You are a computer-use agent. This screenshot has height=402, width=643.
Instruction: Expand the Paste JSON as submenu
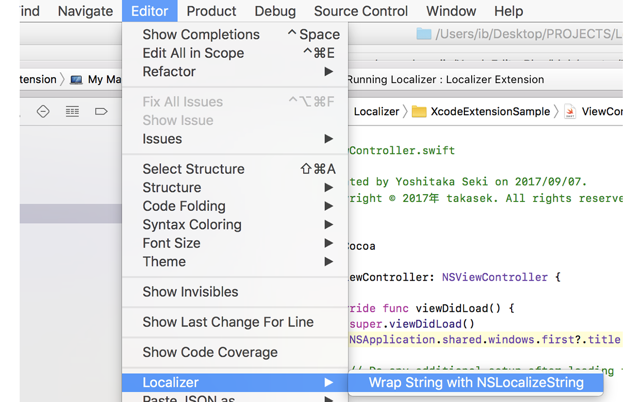point(235,397)
